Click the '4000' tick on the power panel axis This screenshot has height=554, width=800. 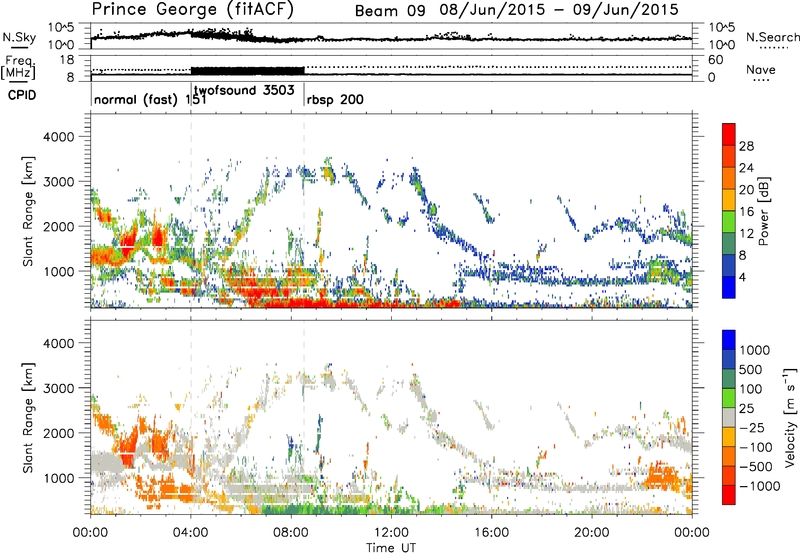(x=58, y=137)
